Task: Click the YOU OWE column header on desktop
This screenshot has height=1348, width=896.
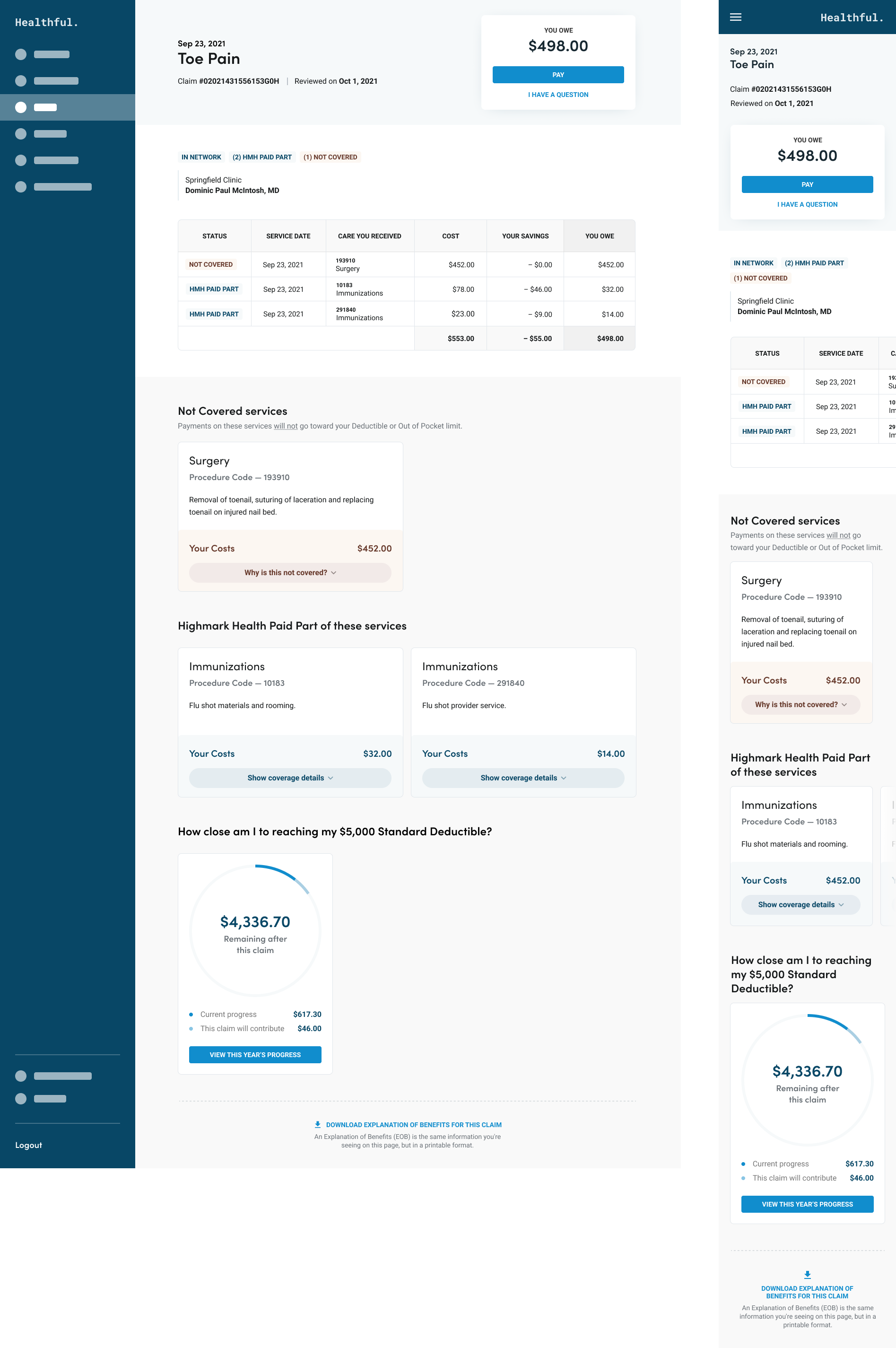Action: pyautogui.click(x=600, y=236)
